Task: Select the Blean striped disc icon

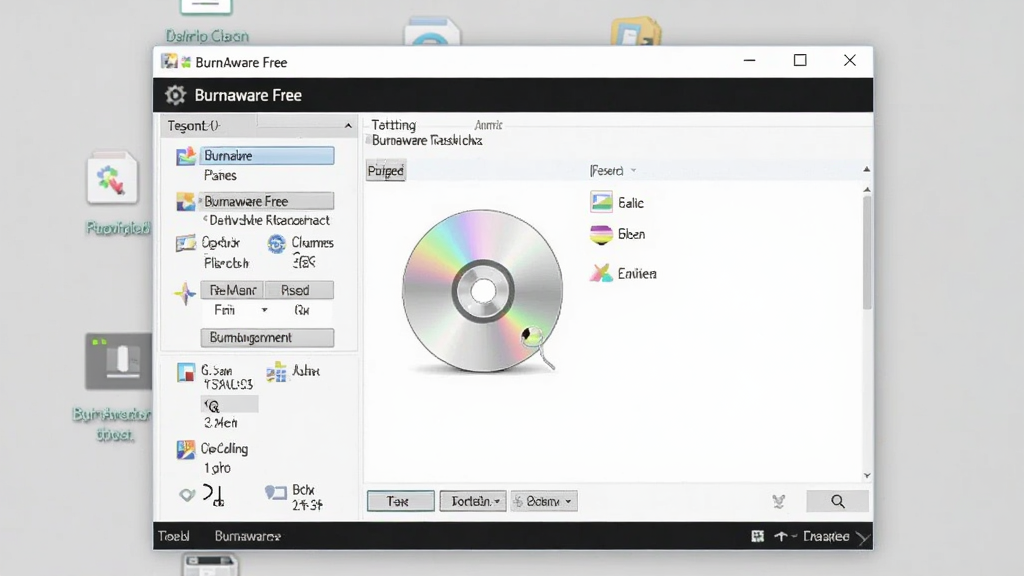Action: (x=601, y=234)
